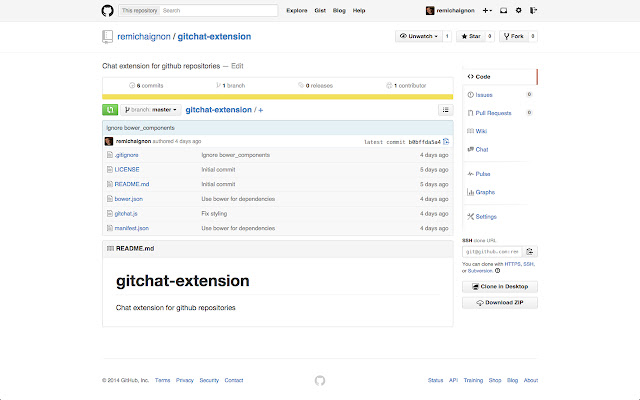Click the 6 commits link
This screenshot has height=400, width=640.
tap(146, 86)
